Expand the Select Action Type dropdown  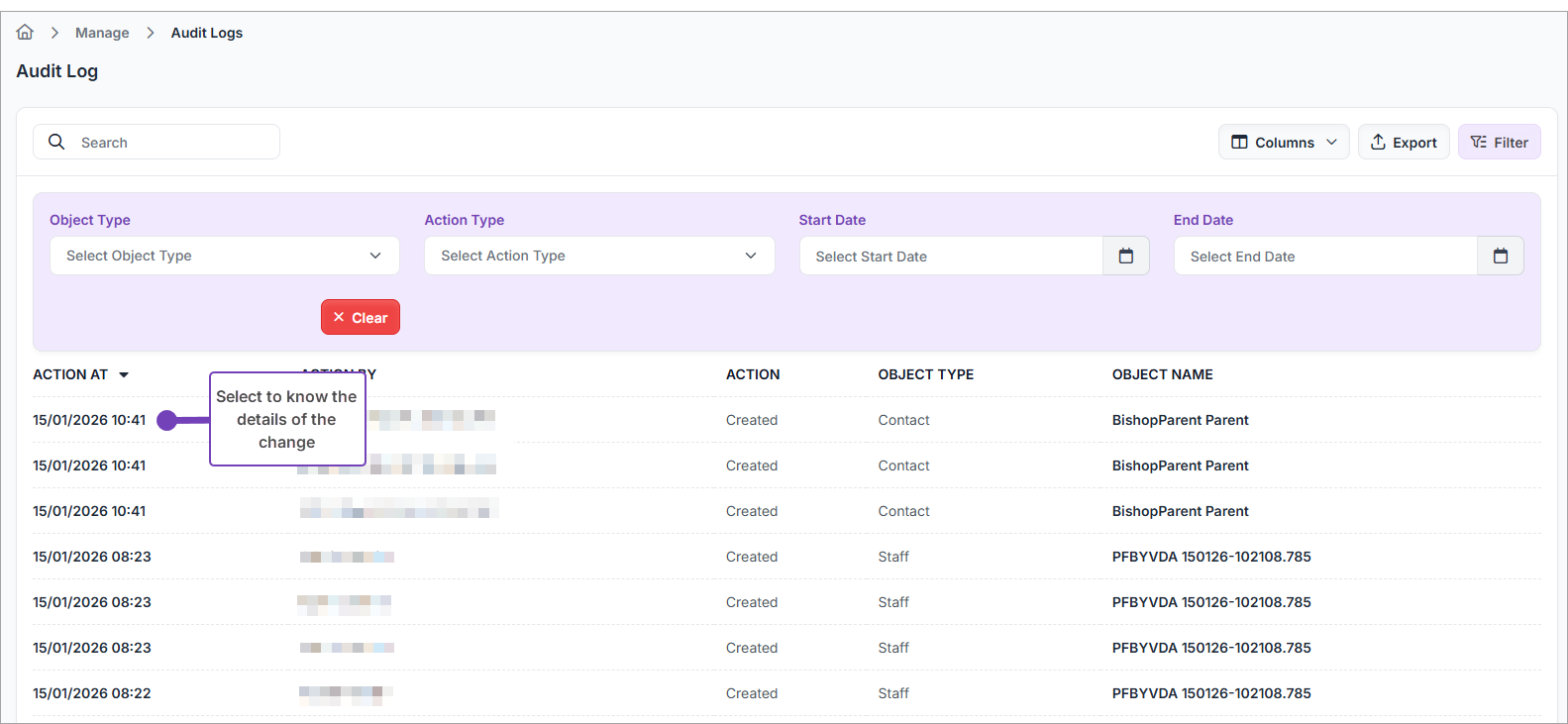point(598,256)
